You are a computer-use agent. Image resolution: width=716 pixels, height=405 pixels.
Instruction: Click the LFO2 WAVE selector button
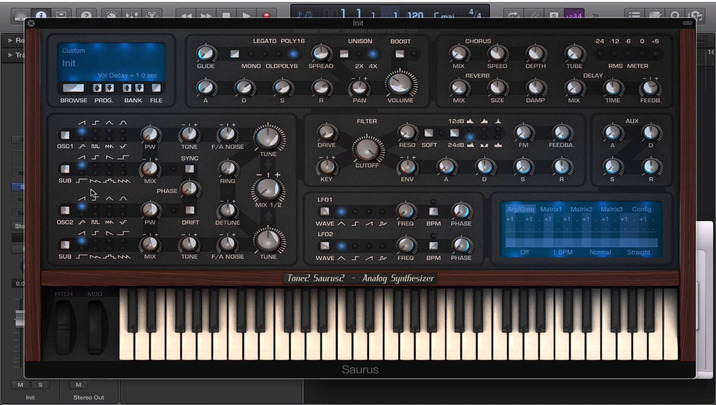click(325, 246)
